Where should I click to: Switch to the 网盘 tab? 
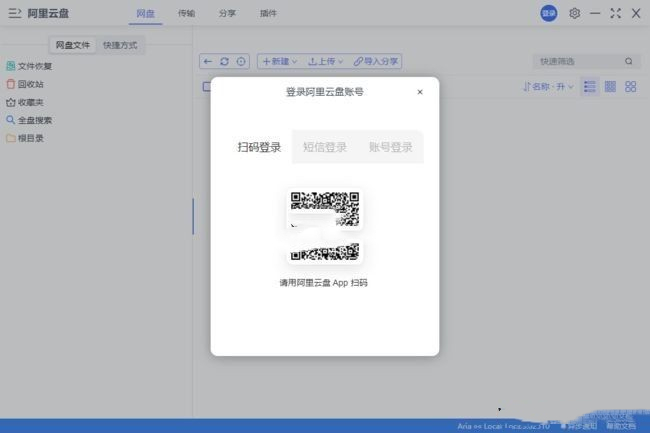(146, 14)
